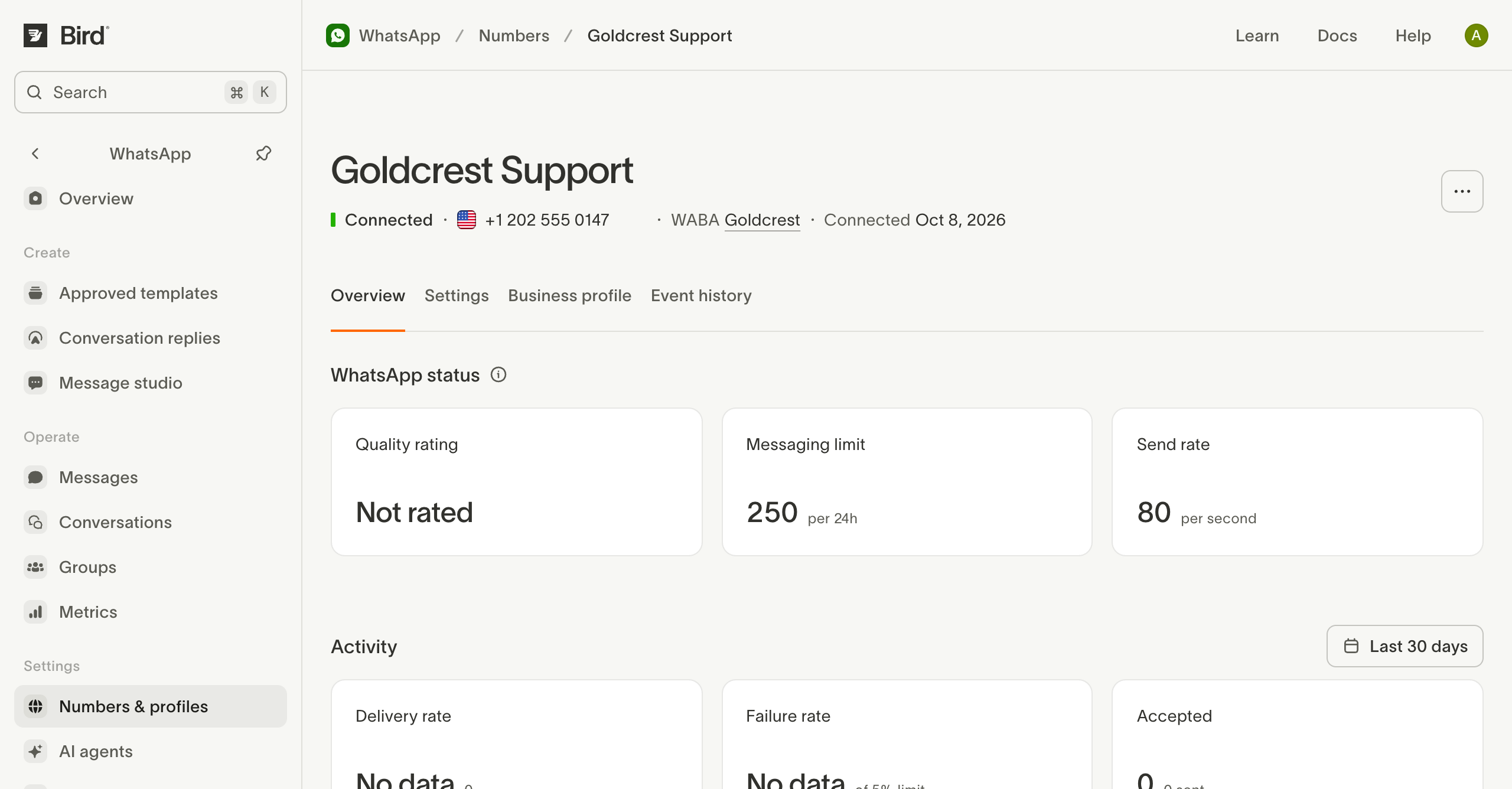This screenshot has height=789, width=1512.
Task: Open the WhatsApp status info icon
Action: click(x=498, y=375)
